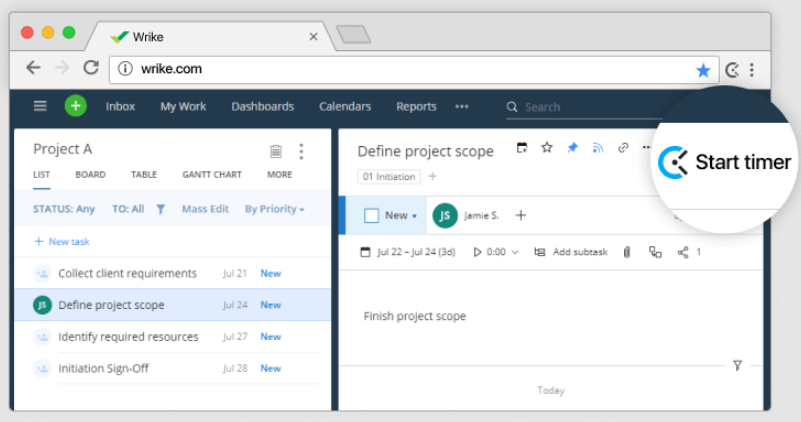Click the Clockify Start timer button
This screenshot has width=801, height=422.
click(x=724, y=162)
